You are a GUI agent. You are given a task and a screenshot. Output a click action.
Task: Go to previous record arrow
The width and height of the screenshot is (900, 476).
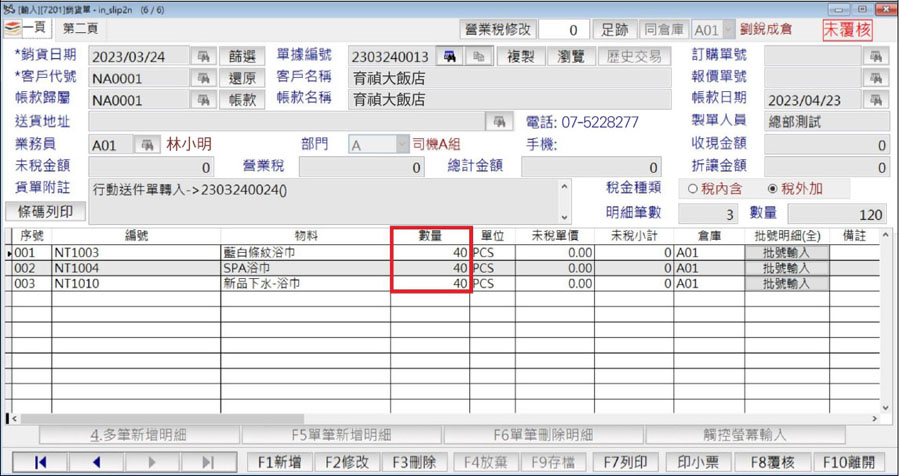coord(96,462)
